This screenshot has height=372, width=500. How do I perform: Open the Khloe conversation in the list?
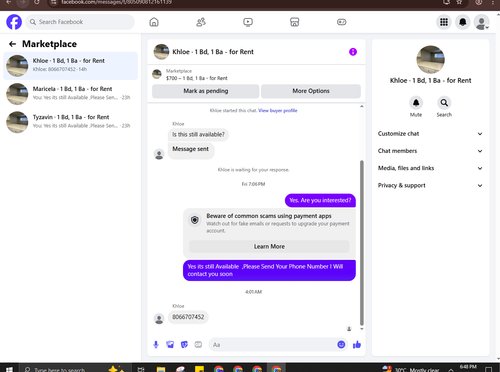70,66
